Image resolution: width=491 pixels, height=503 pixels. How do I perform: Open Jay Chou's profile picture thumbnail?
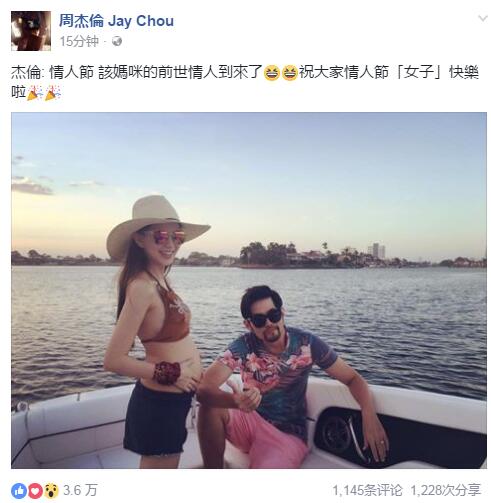point(31,31)
